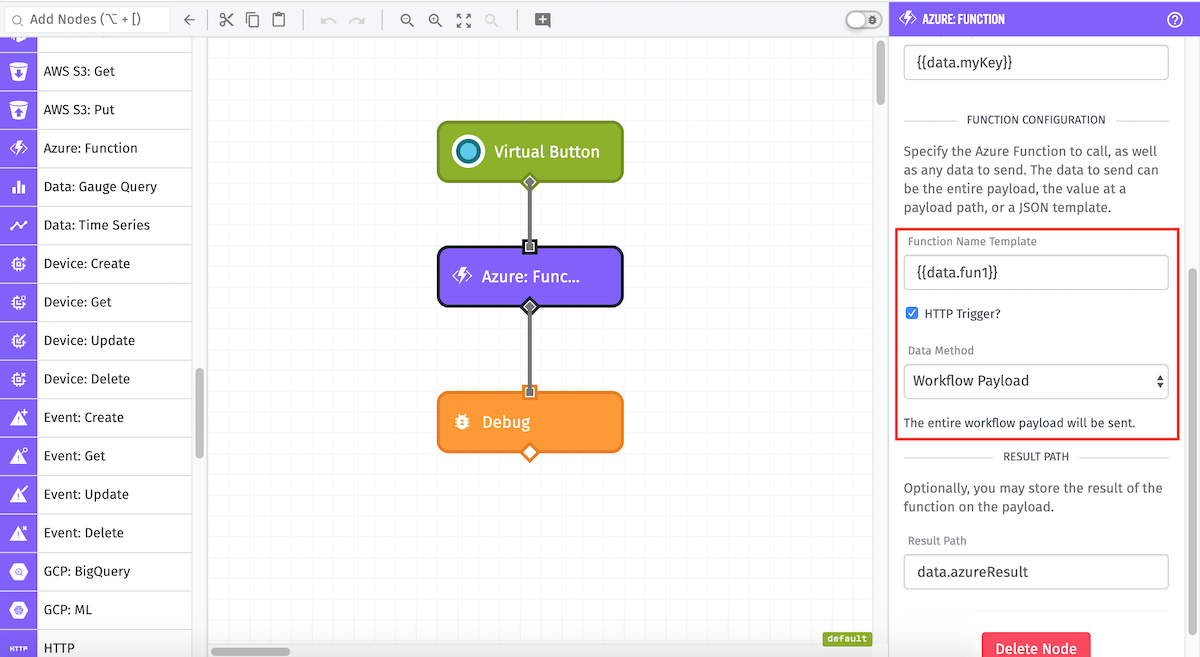Select the Device: Update node
This screenshot has height=657, width=1200.
(96, 341)
